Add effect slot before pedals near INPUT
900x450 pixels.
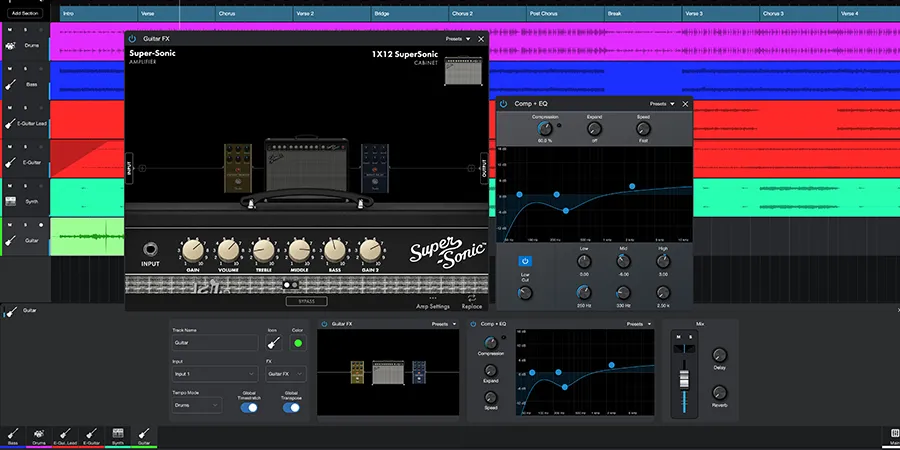[142, 168]
